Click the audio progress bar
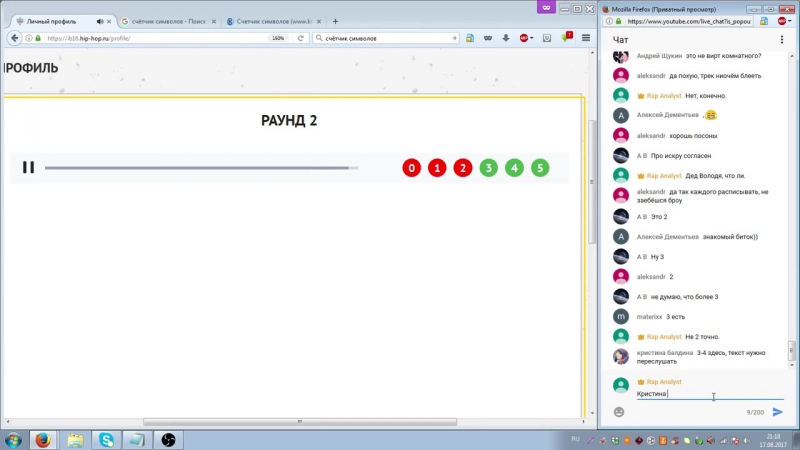Screen dimensions: 800x450 200,168
